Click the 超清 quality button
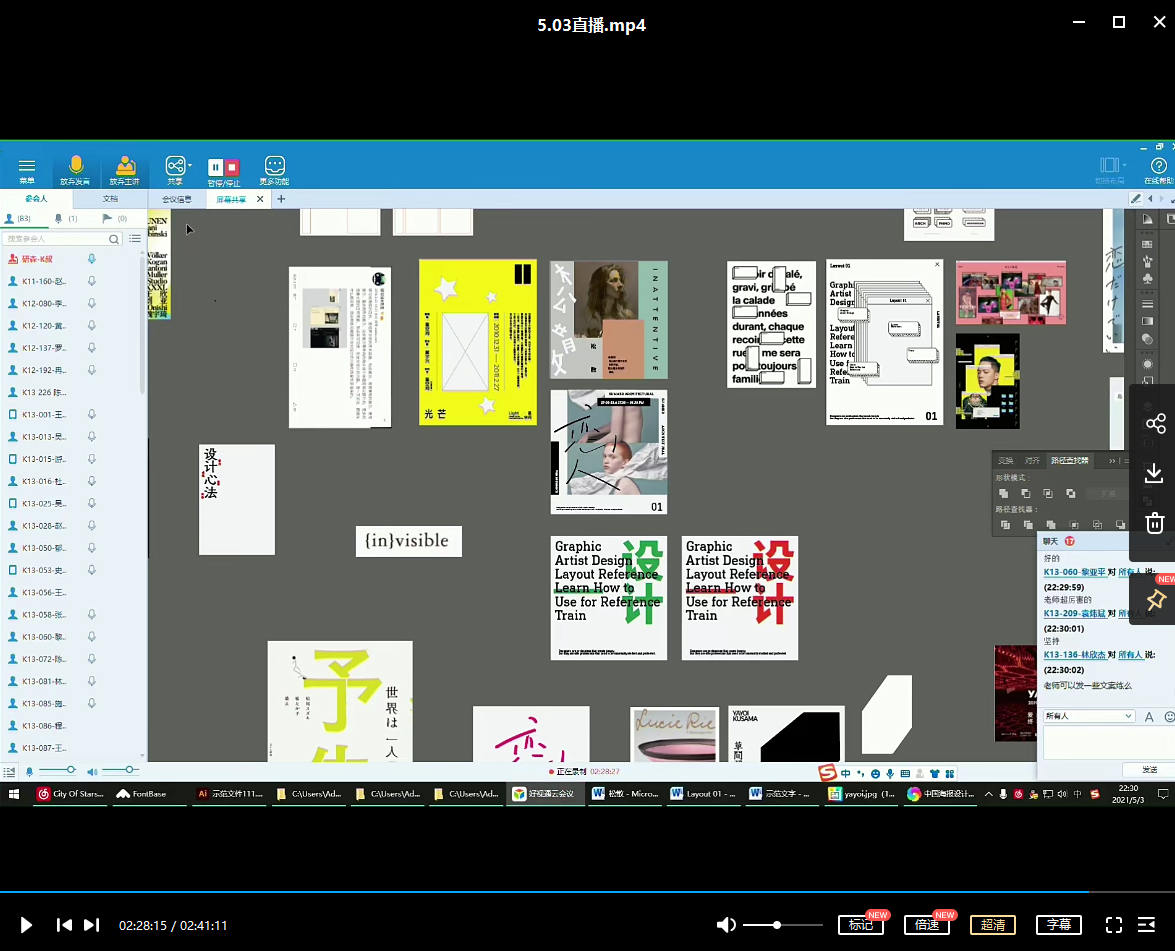 pos(993,925)
